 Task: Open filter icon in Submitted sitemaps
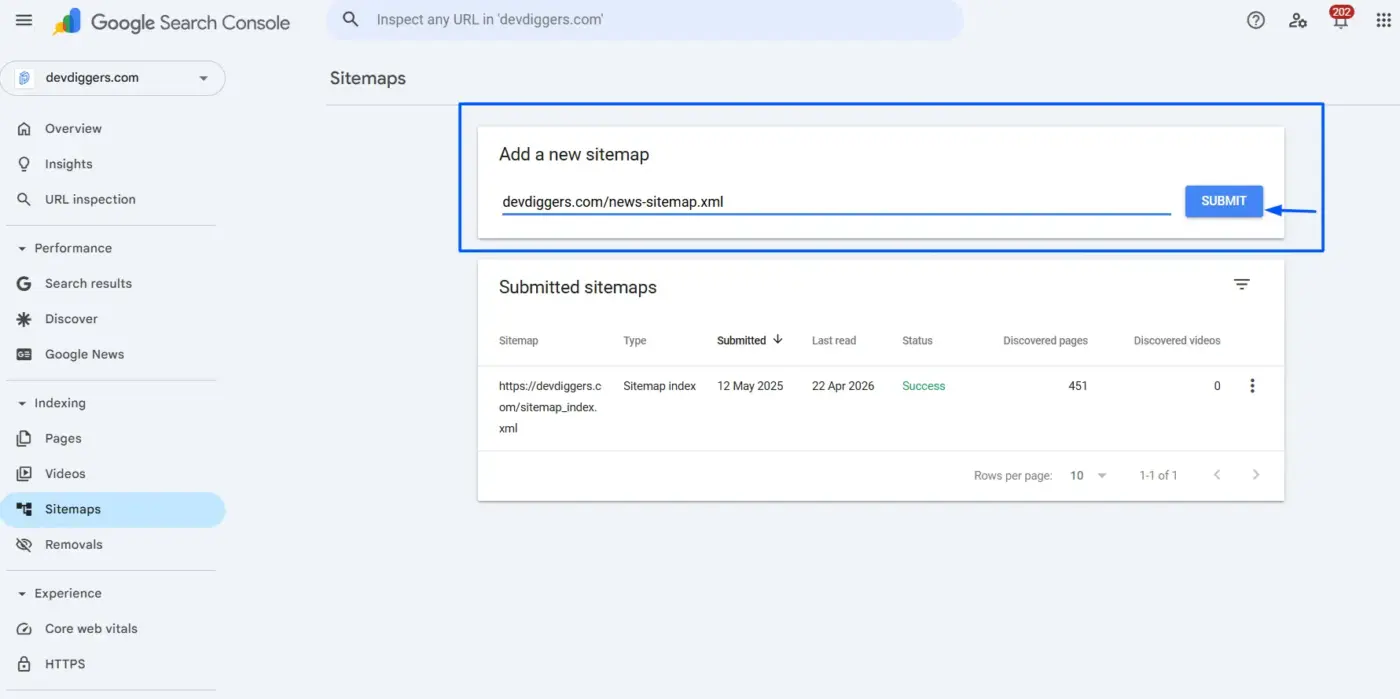[x=1242, y=285]
